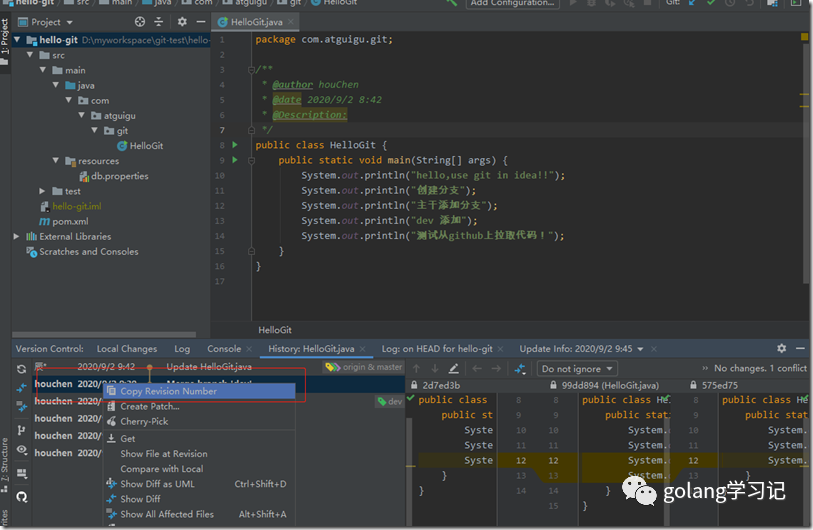Choose Show All Affected Files

click(200, 514)
